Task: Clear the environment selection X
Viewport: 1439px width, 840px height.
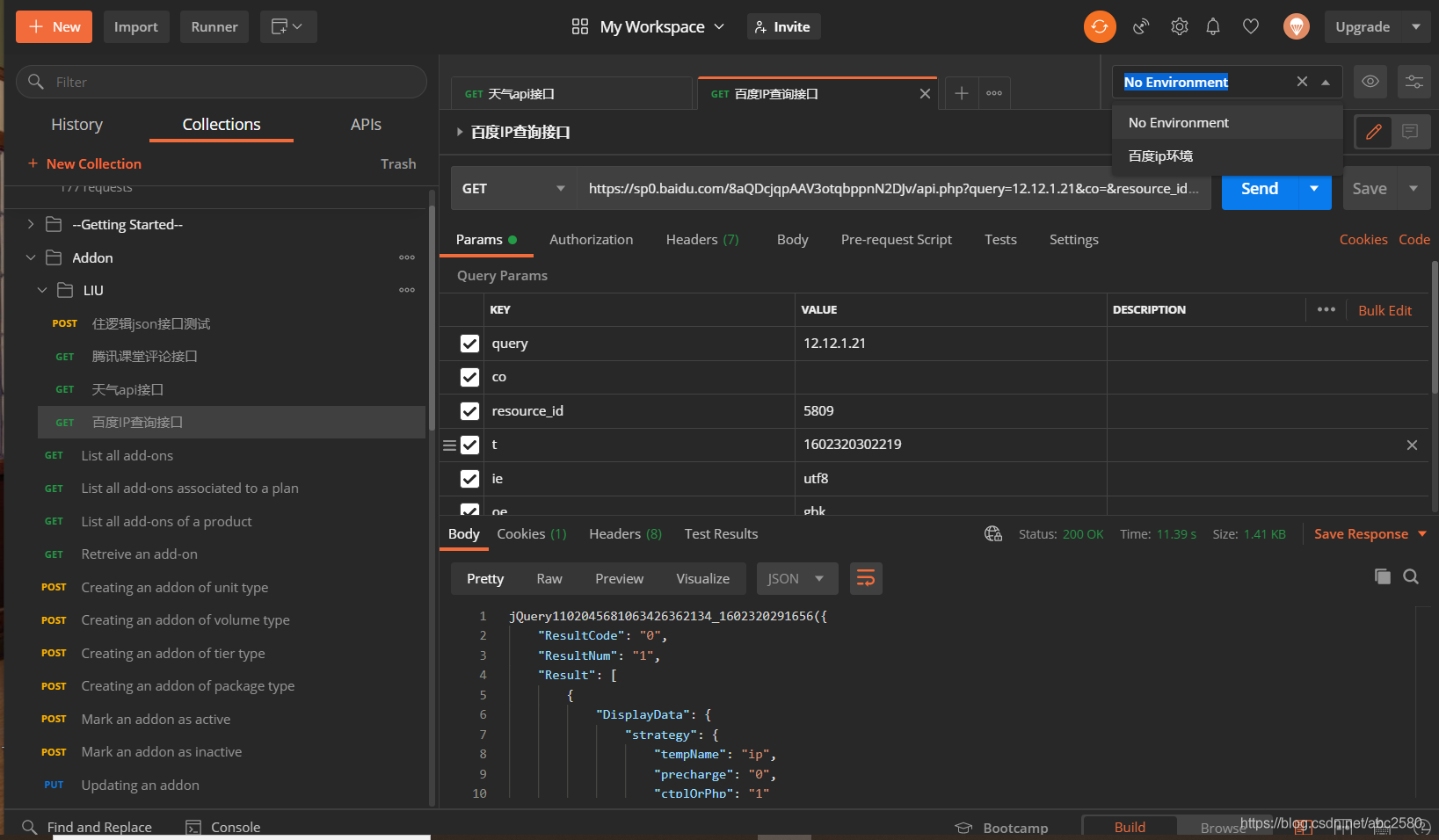Action: [x=1302, y=82]
